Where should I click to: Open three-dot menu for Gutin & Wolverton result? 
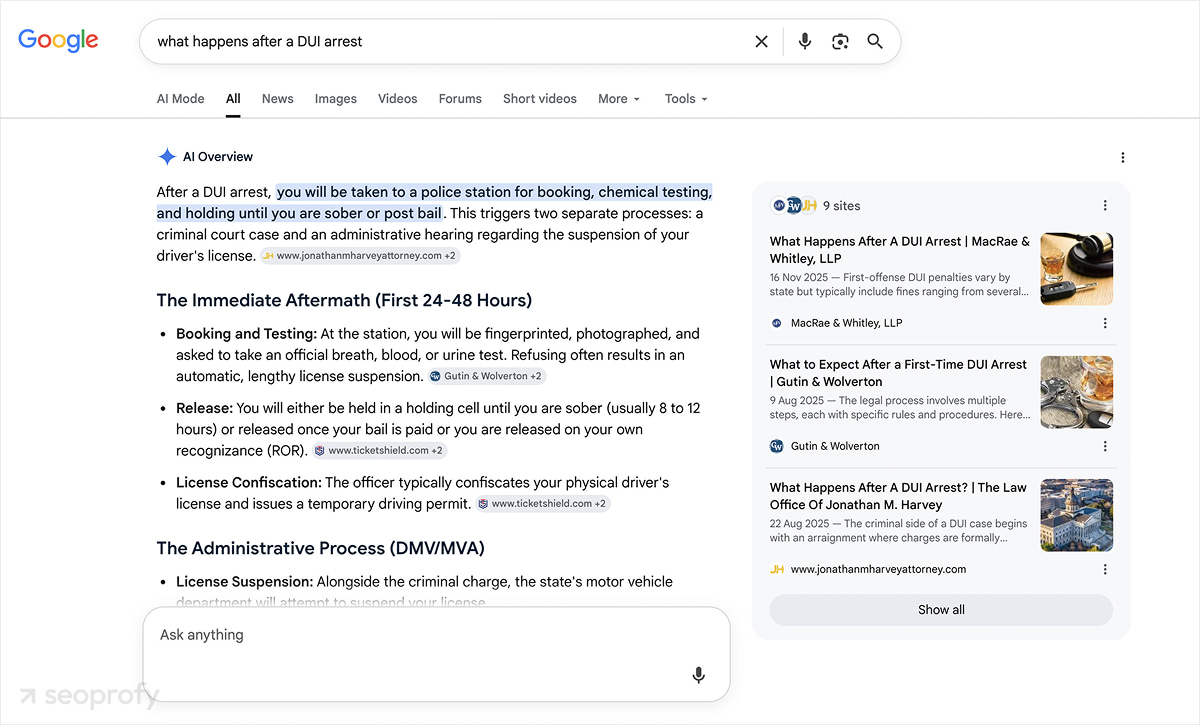[1105, 446]
